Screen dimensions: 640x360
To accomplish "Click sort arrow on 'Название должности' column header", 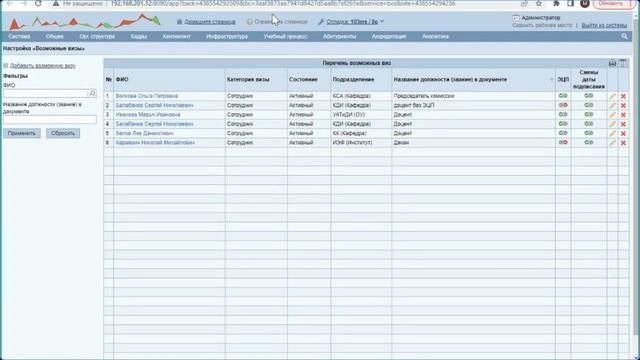I will [x=552, y=80].
